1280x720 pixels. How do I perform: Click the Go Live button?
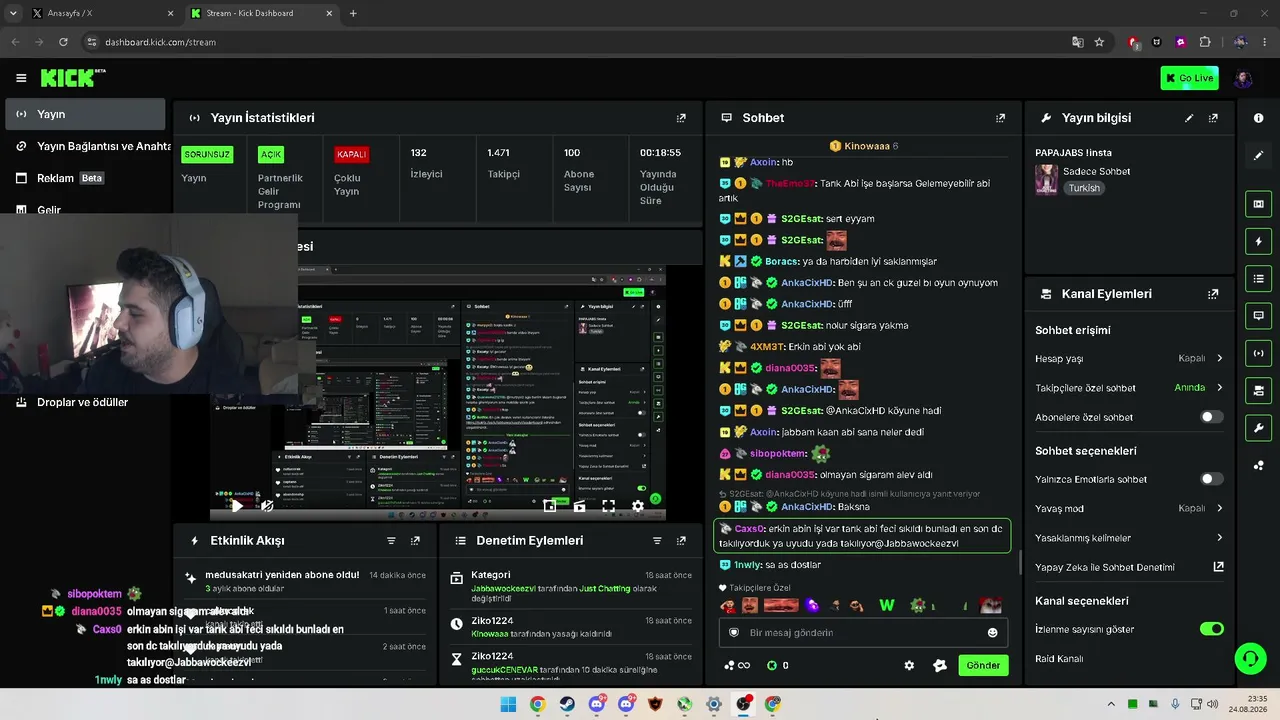pos(1189,78)
